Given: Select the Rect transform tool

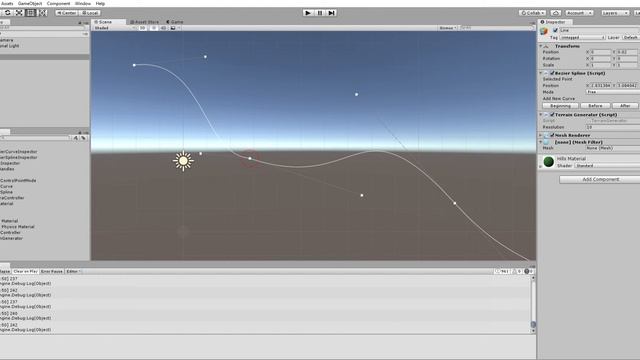Looking at the screenshot, I should click(x=31, y=13).
